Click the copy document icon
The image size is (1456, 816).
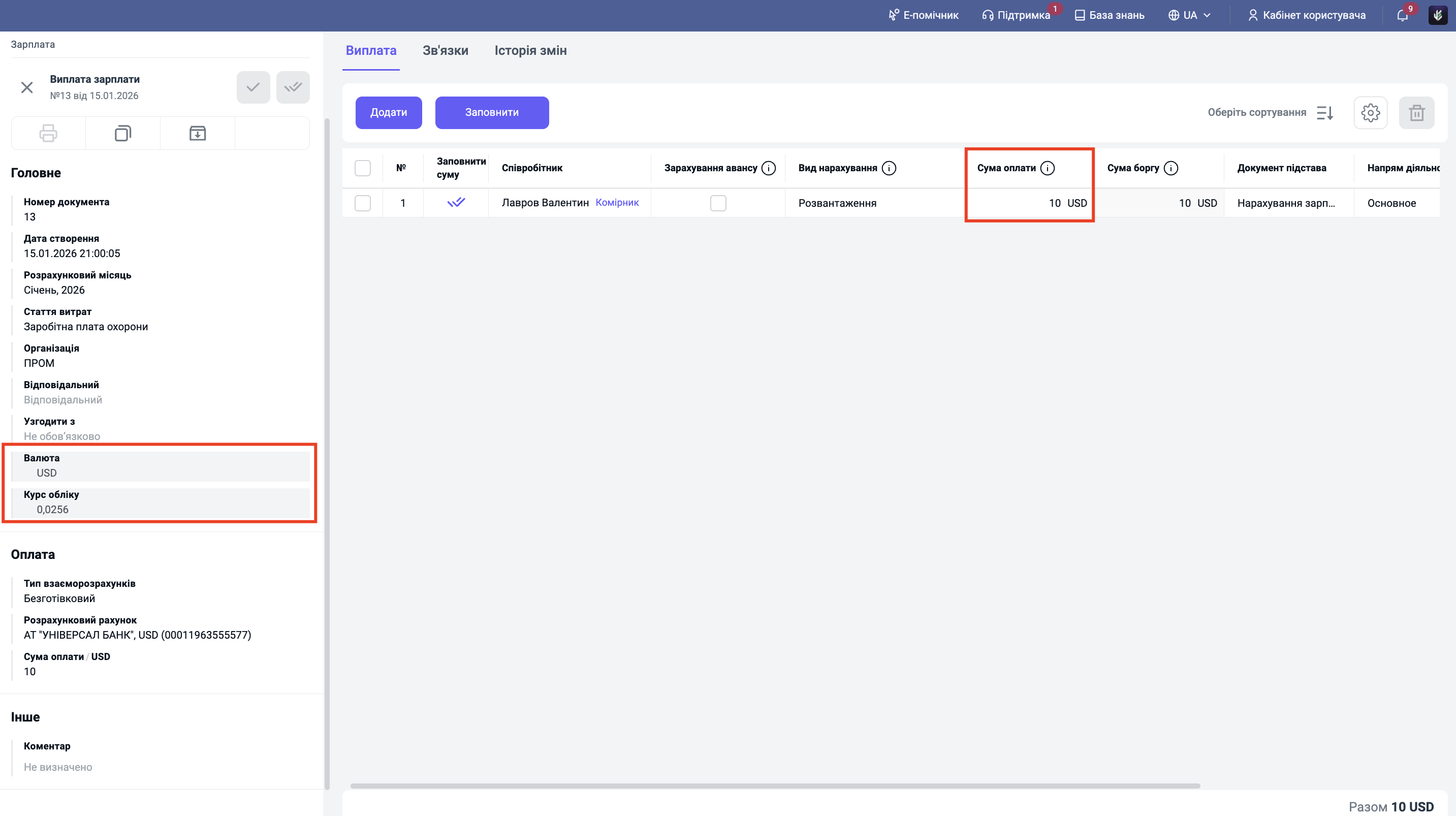click(122, 134)
